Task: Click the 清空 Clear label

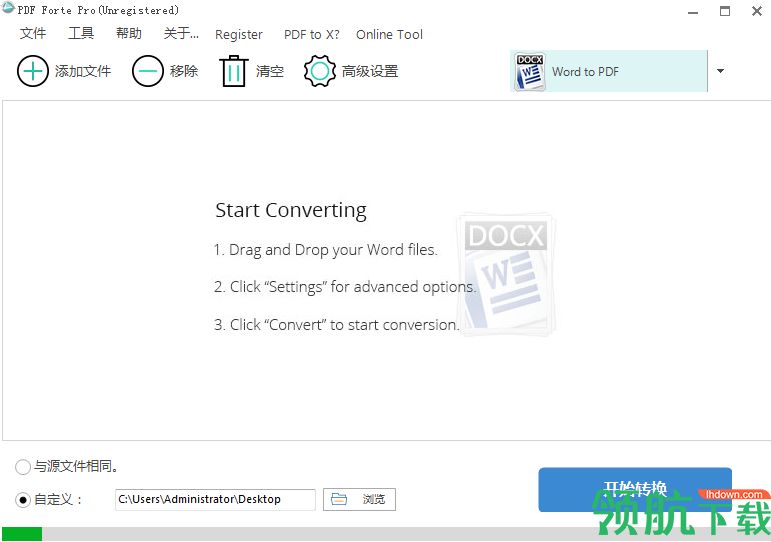Action: (x=270, y=71)
